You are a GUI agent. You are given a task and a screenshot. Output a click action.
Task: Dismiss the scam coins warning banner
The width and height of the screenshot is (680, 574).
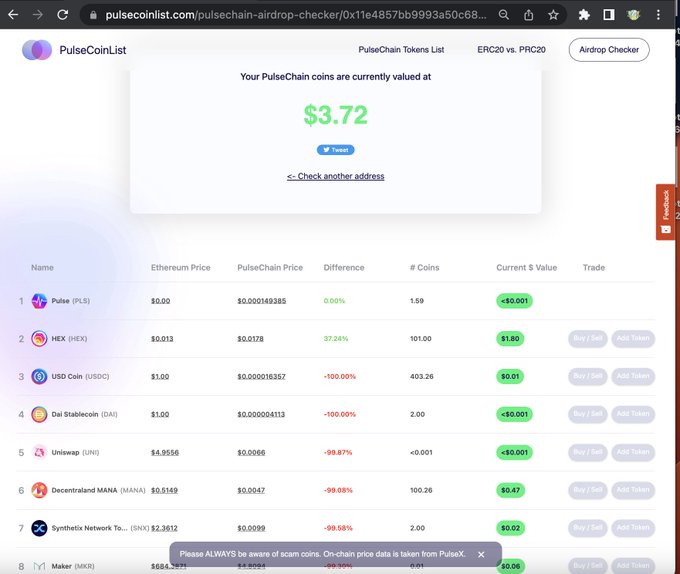coord(481,554)
